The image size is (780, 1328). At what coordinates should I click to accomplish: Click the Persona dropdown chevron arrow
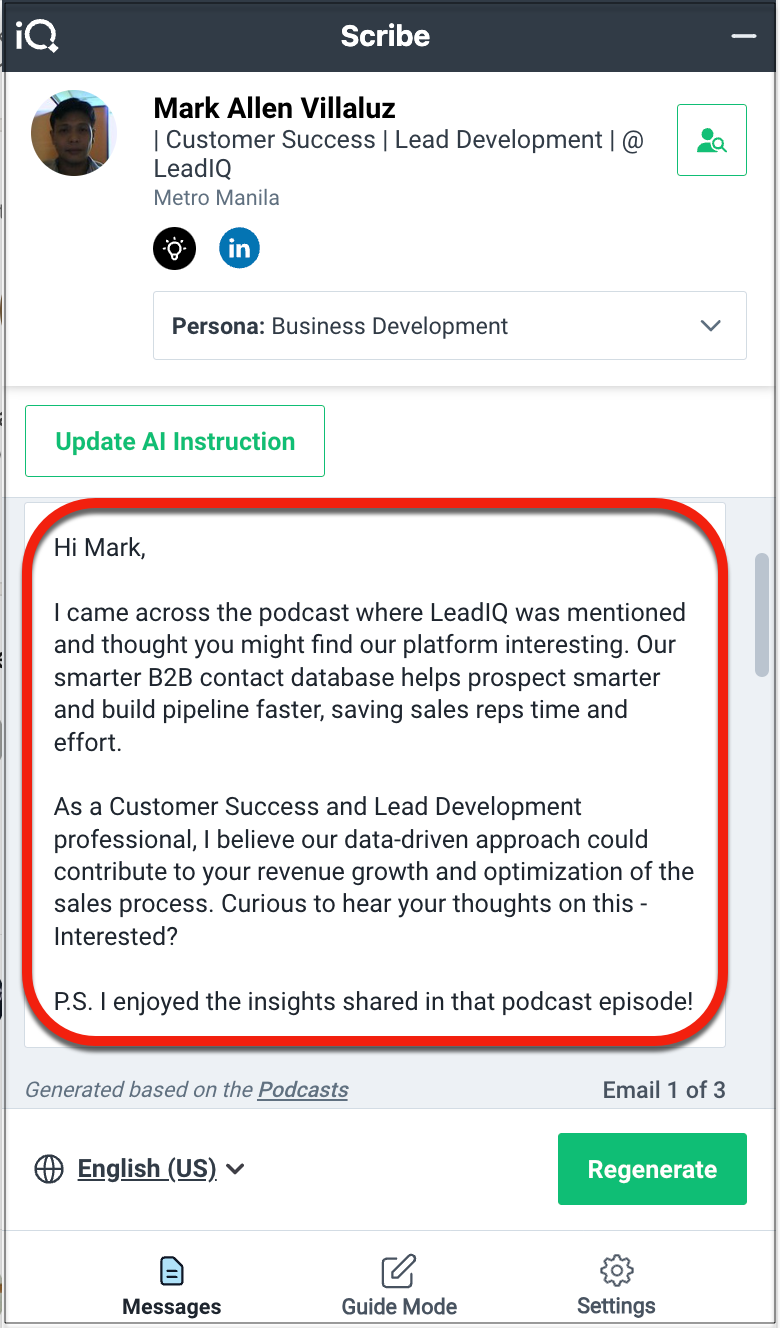tap(711, 326)
